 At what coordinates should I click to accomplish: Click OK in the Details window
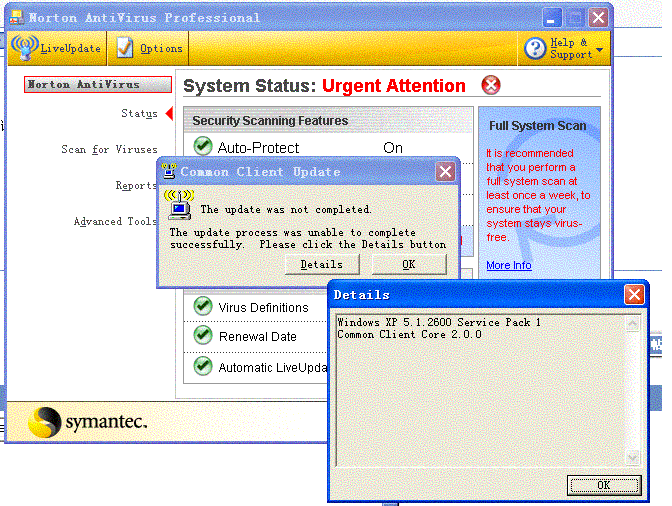[604, 485]
